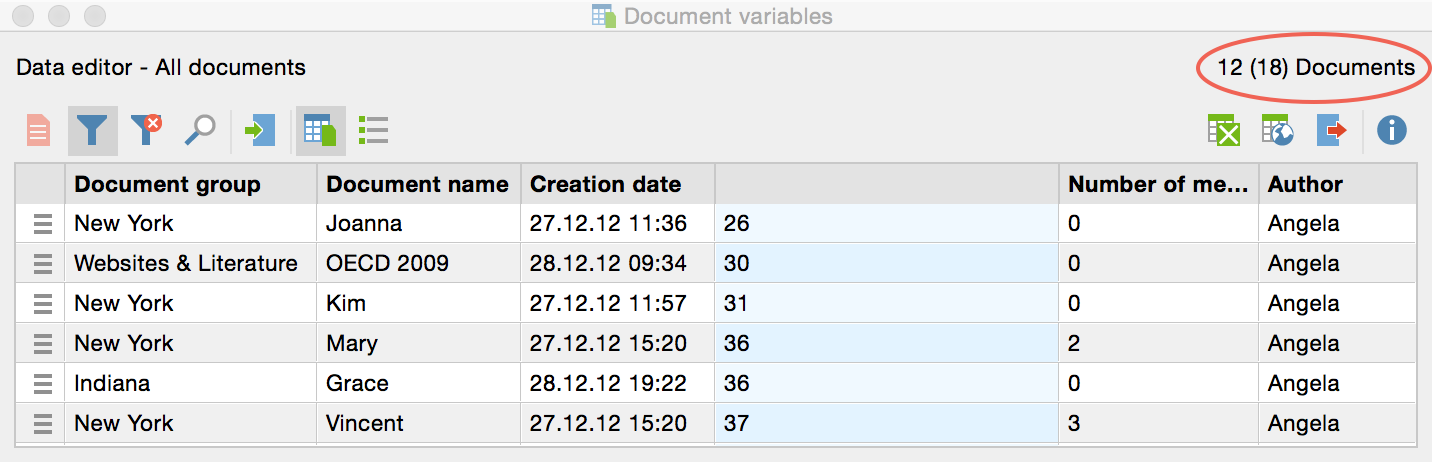Sort by Creation date column header
The image size is (1432, 462).
605,184
